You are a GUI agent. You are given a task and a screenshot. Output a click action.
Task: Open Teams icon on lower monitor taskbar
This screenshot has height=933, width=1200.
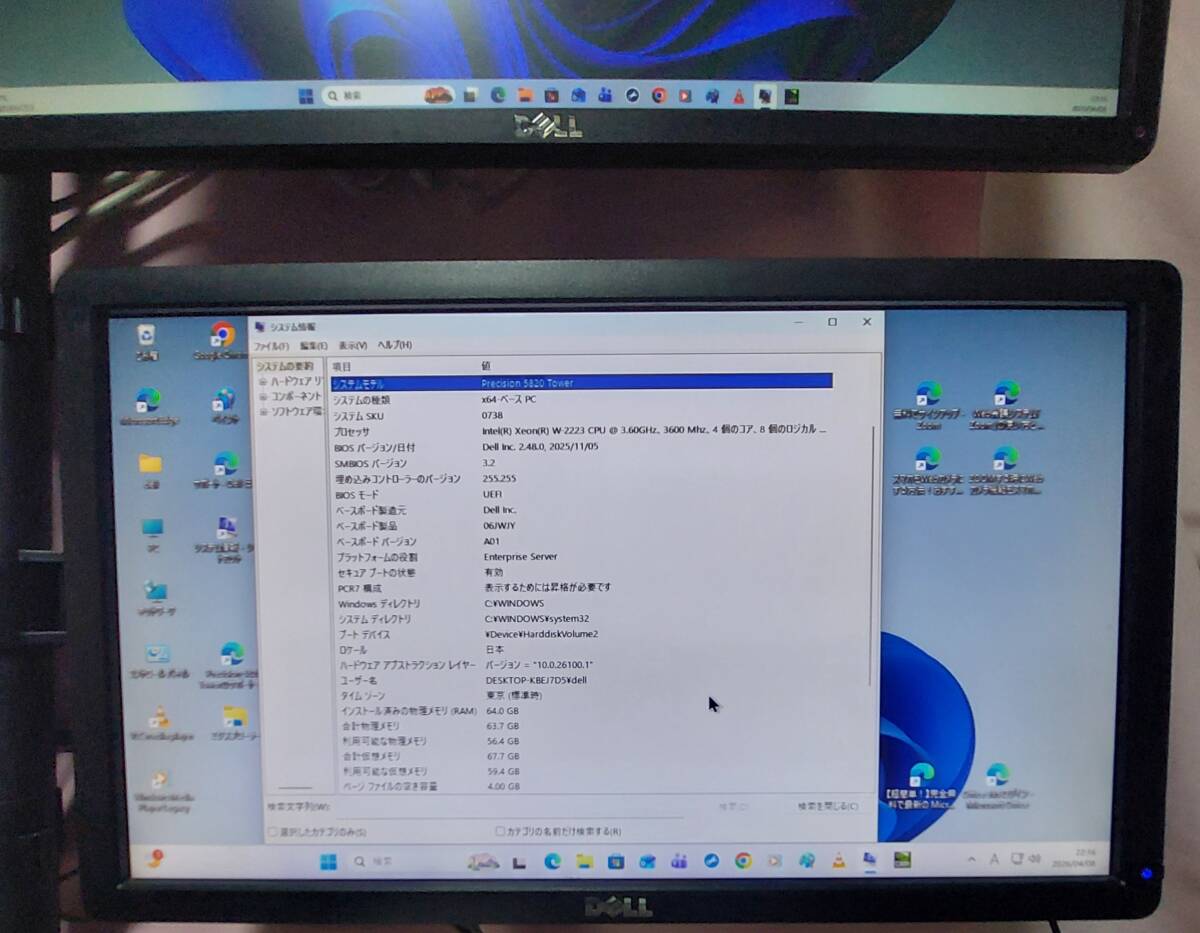coord(679,861)
